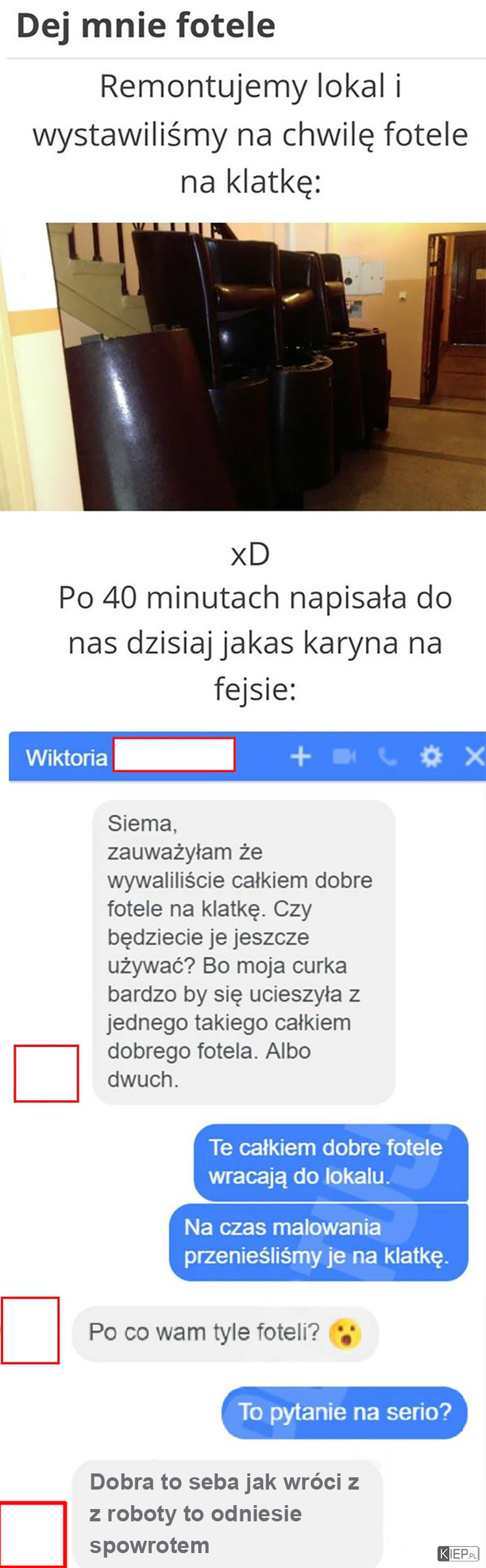
Task: Click the plus icon in the chat header
Action: pos(300,756)
